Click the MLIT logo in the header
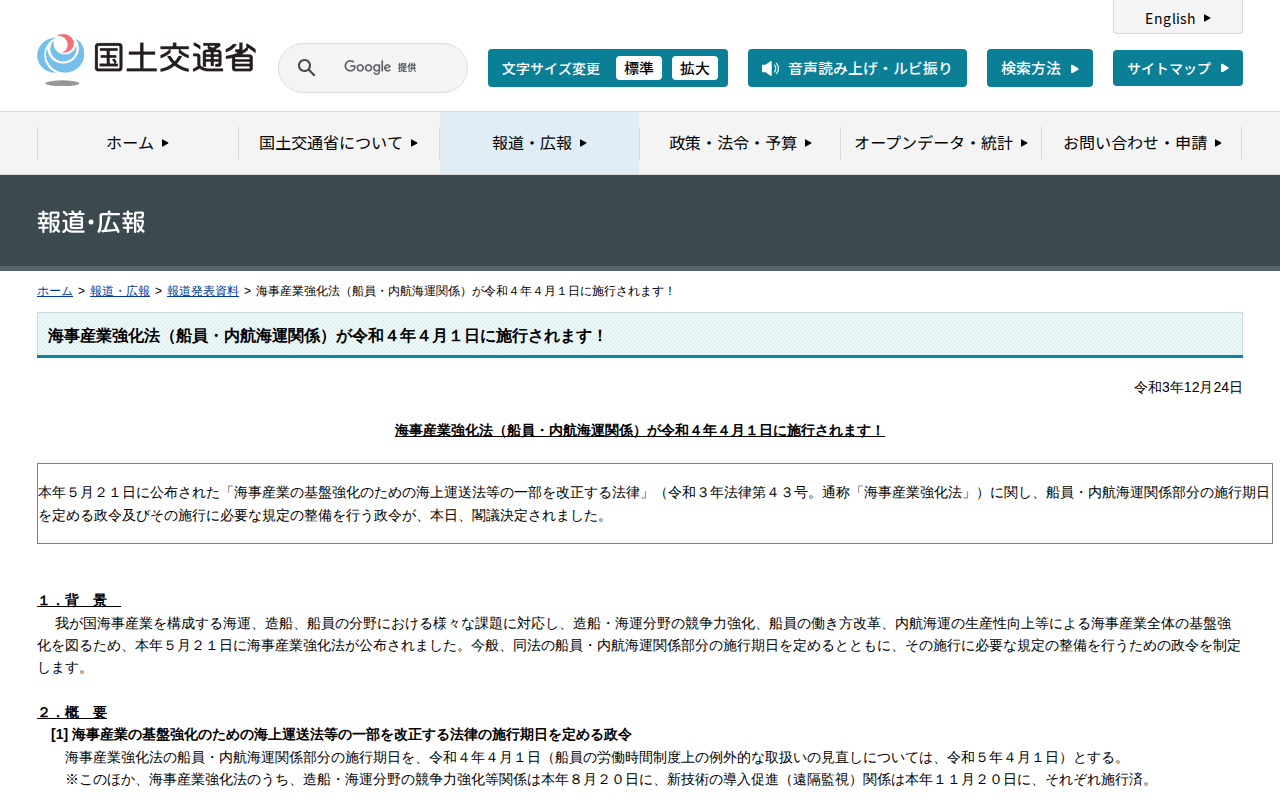Image resolution: width=1280 pixels, height=800 pixels. [146, 59]
